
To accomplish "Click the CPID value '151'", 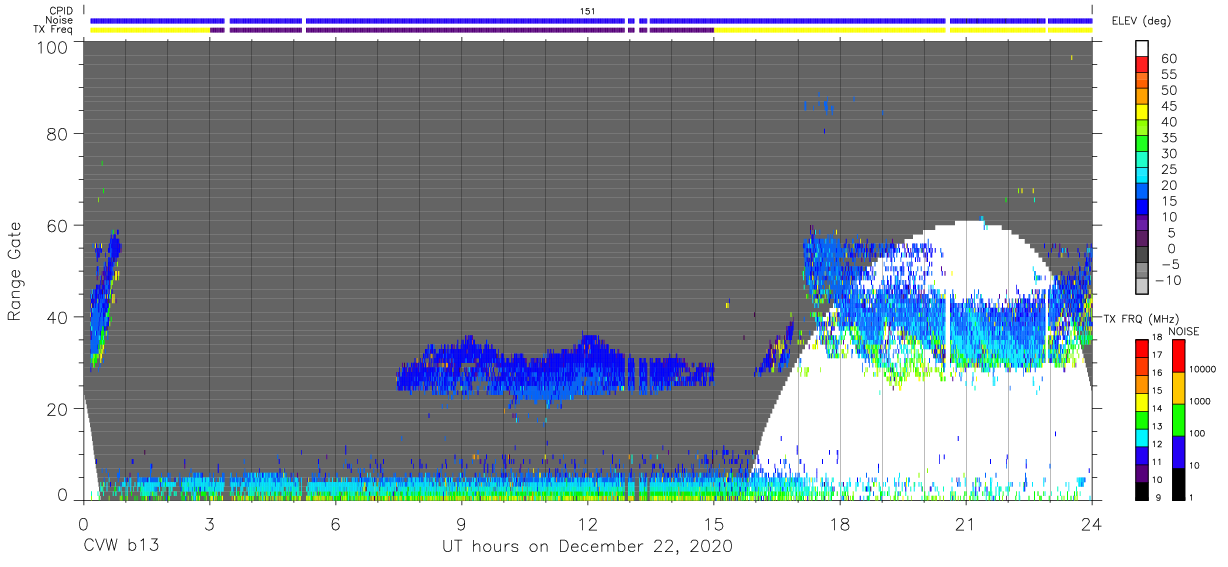I will coord(588,10).
